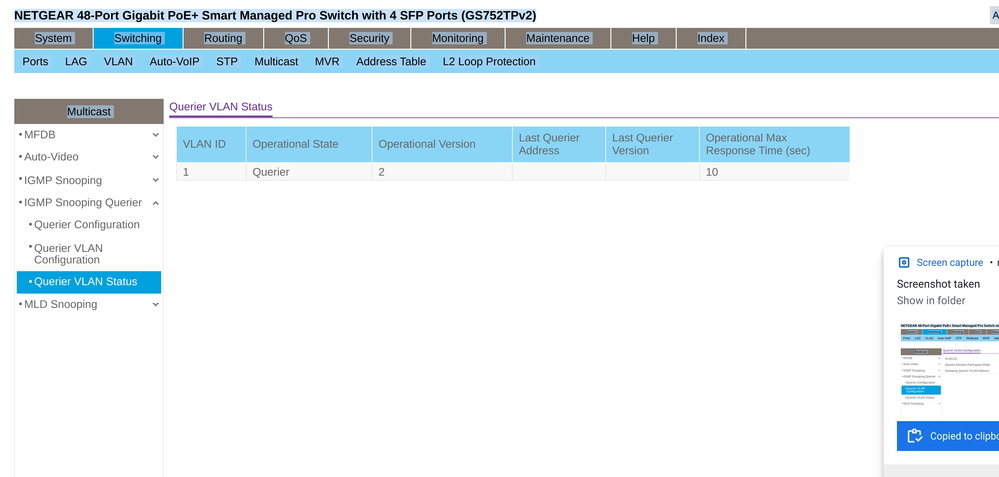Image resolution: width=999 pixels, height=477 pixels.
Task: Click the NETGEAR switch page title
Action: (275, 15)
